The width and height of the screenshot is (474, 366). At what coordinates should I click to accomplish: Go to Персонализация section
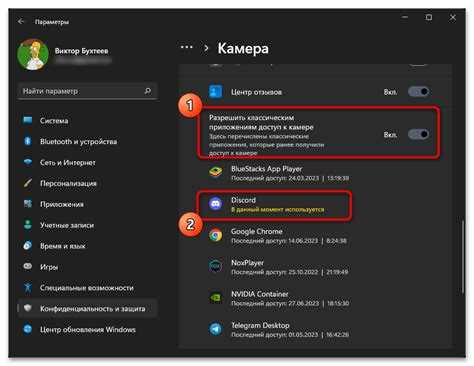68,183
